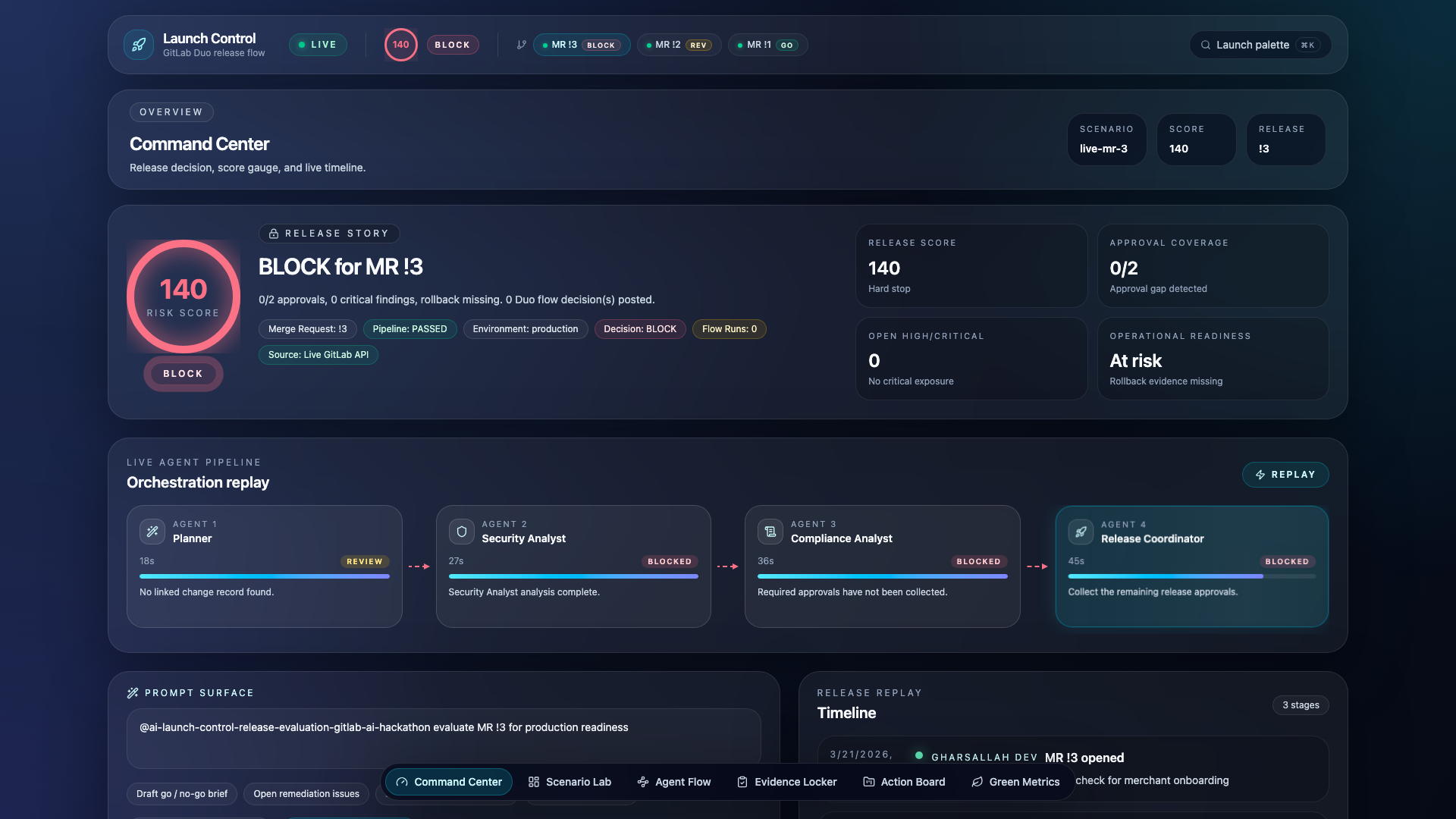This screenshot has height=819, width=1456.
Task: Click the Security Analyst shield icon
Action: (x=461, y=532)
